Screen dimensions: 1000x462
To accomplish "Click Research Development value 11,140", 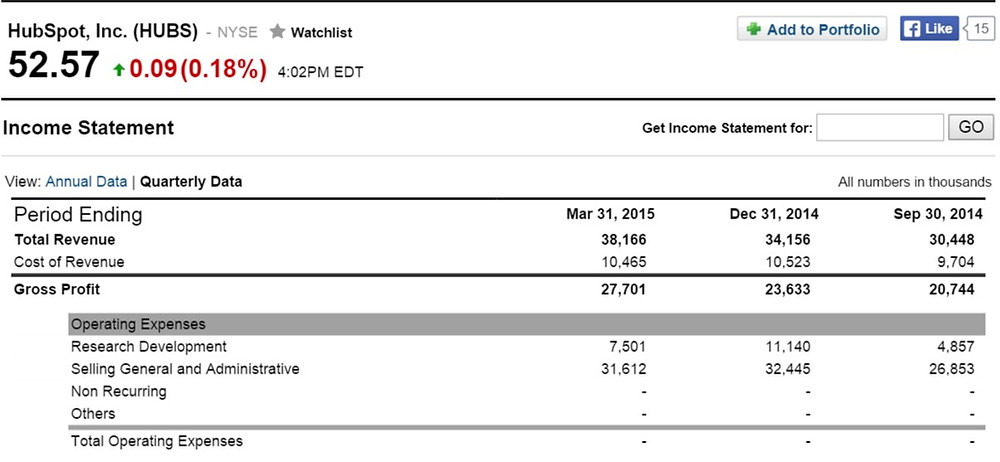I will tap(788, 346).
